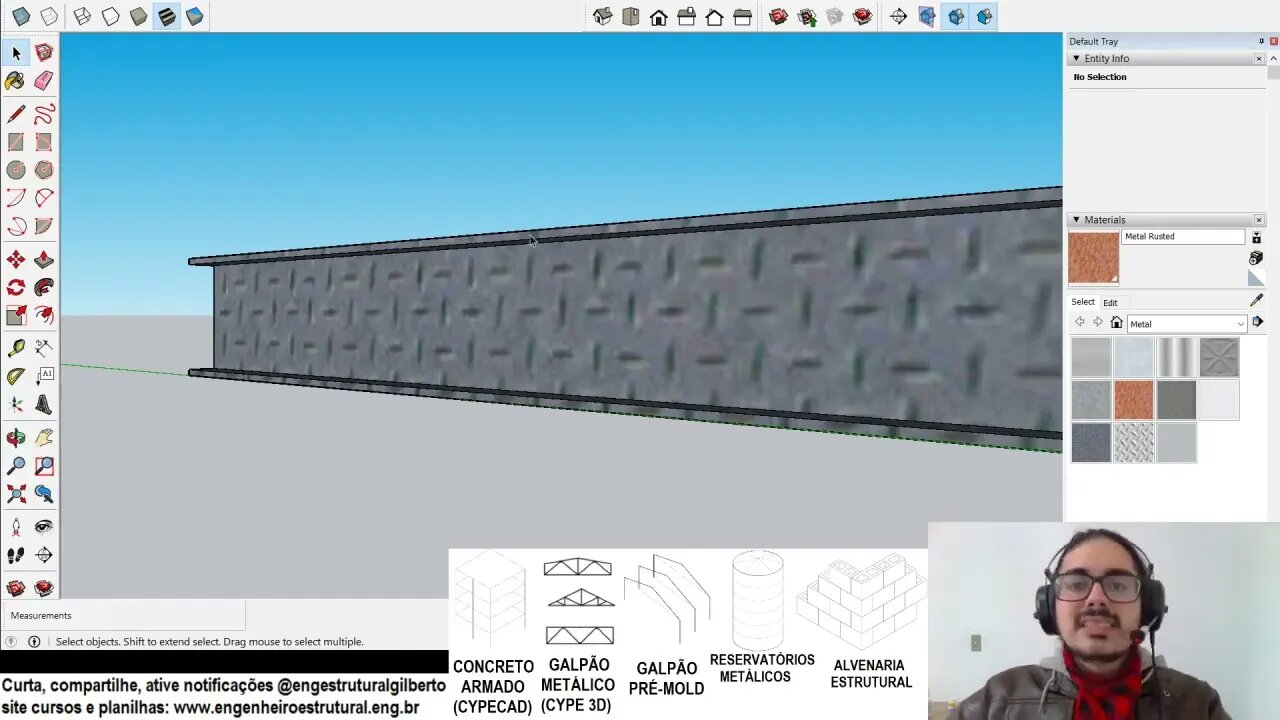Open Extension Warehouse from top toolbar

pyautogui.click(x=863, y=16)
